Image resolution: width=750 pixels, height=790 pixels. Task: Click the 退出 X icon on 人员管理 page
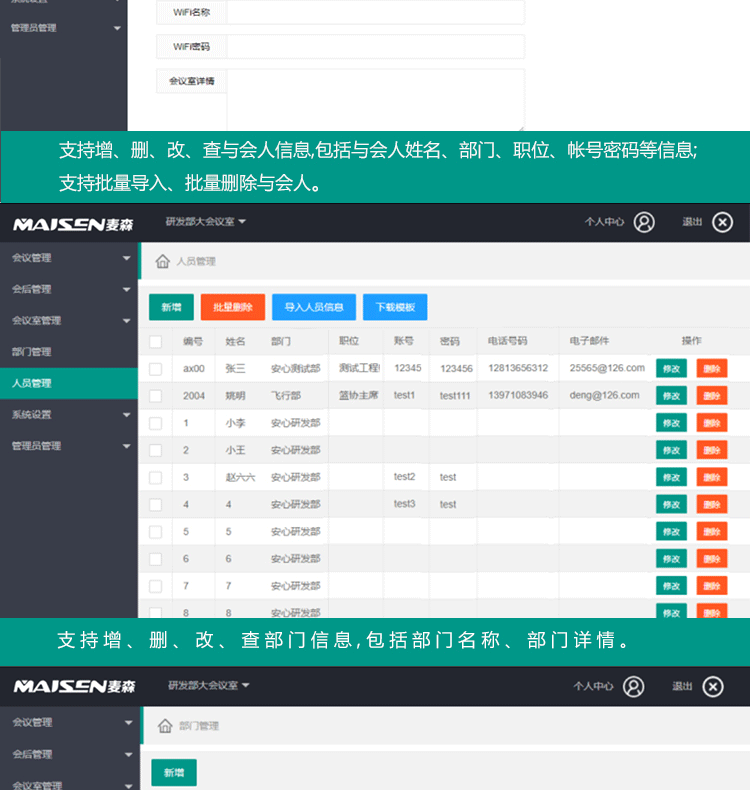pyautogui.click(x=722, y=222)
